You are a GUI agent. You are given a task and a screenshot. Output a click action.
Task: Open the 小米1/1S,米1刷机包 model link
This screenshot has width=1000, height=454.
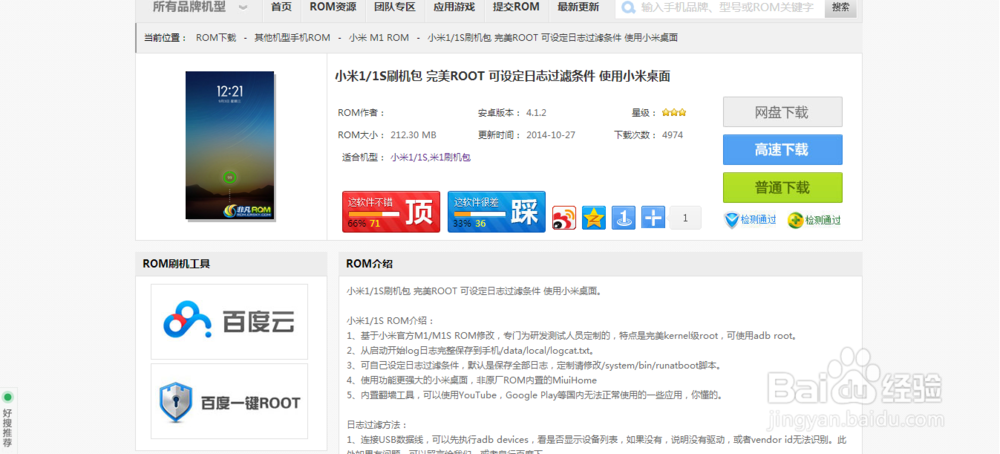pyautogui.click(x=430, y=157)
